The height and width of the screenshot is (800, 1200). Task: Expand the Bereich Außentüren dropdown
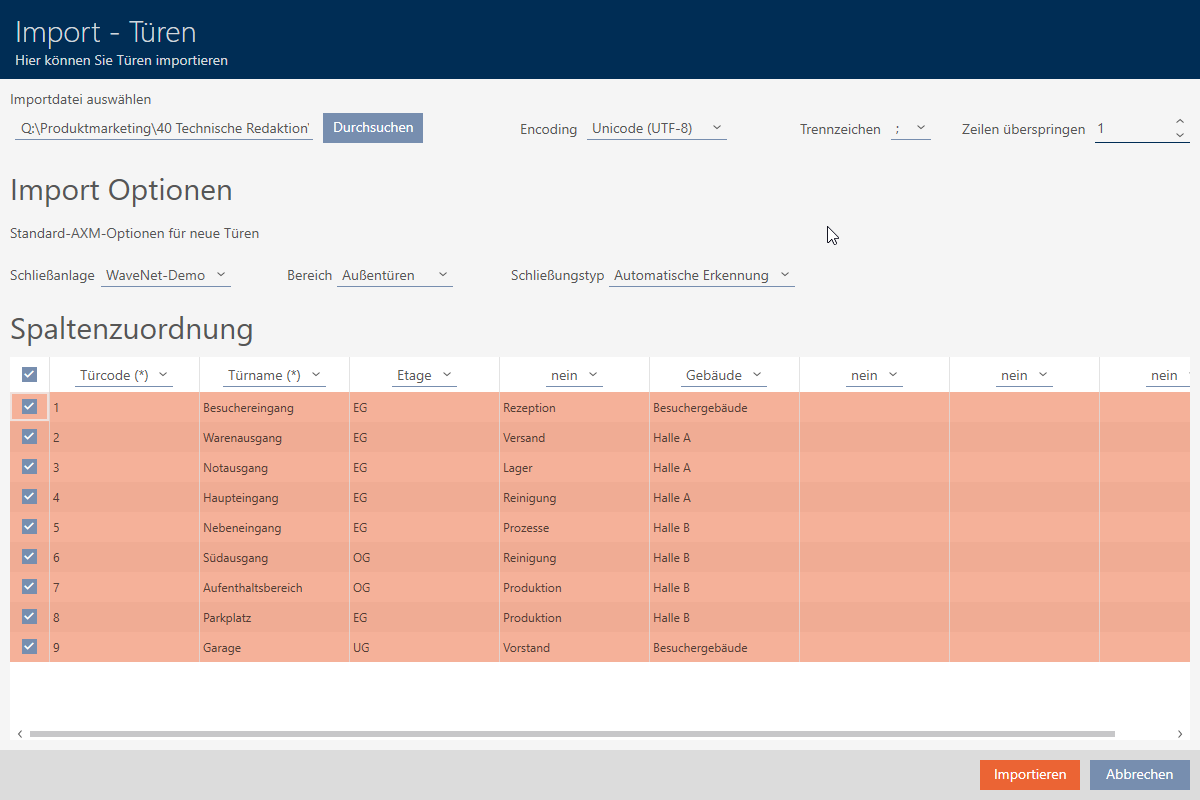click(x=394, y=275)
